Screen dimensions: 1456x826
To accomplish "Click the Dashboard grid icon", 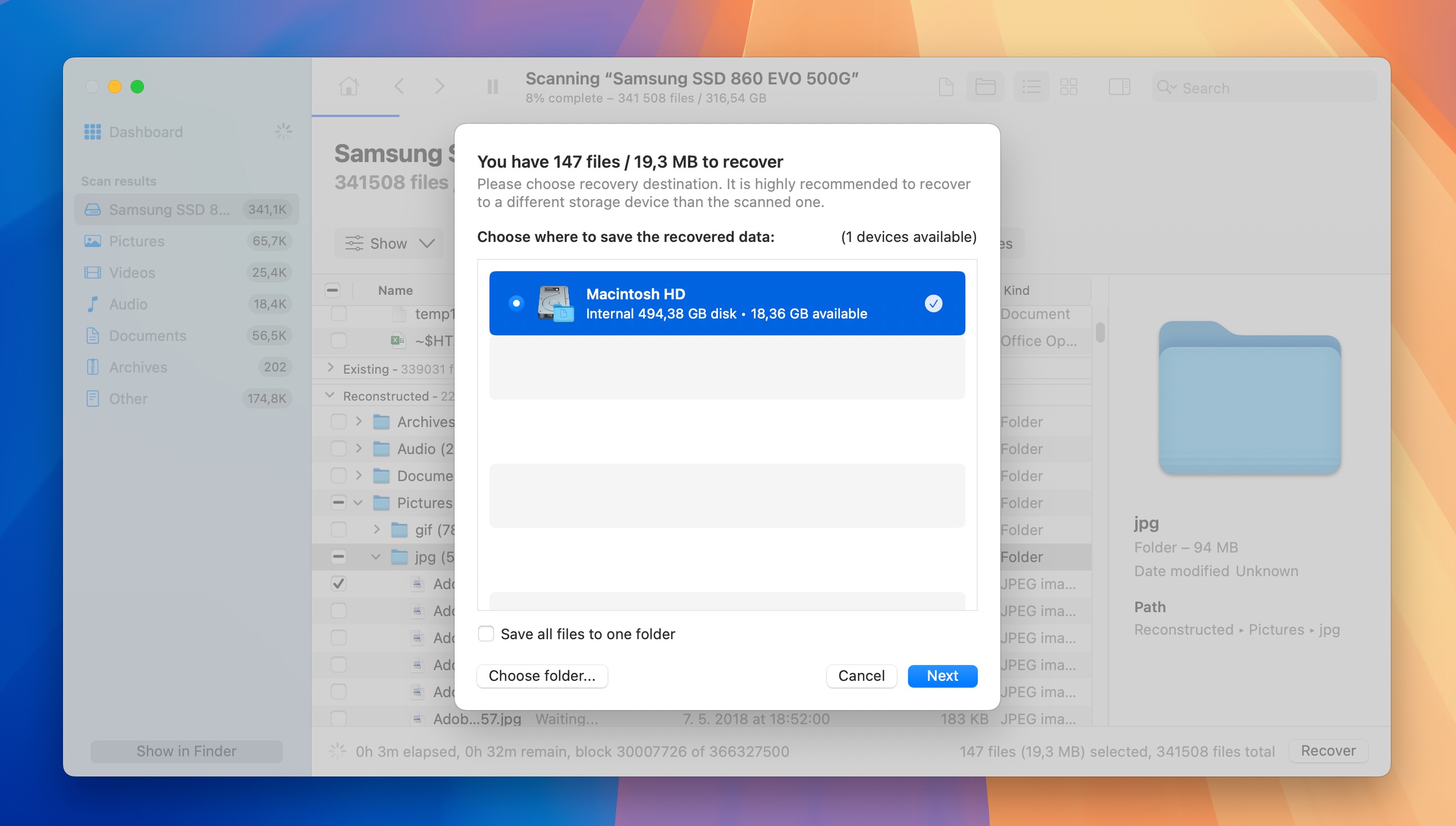I will (92, 132).
